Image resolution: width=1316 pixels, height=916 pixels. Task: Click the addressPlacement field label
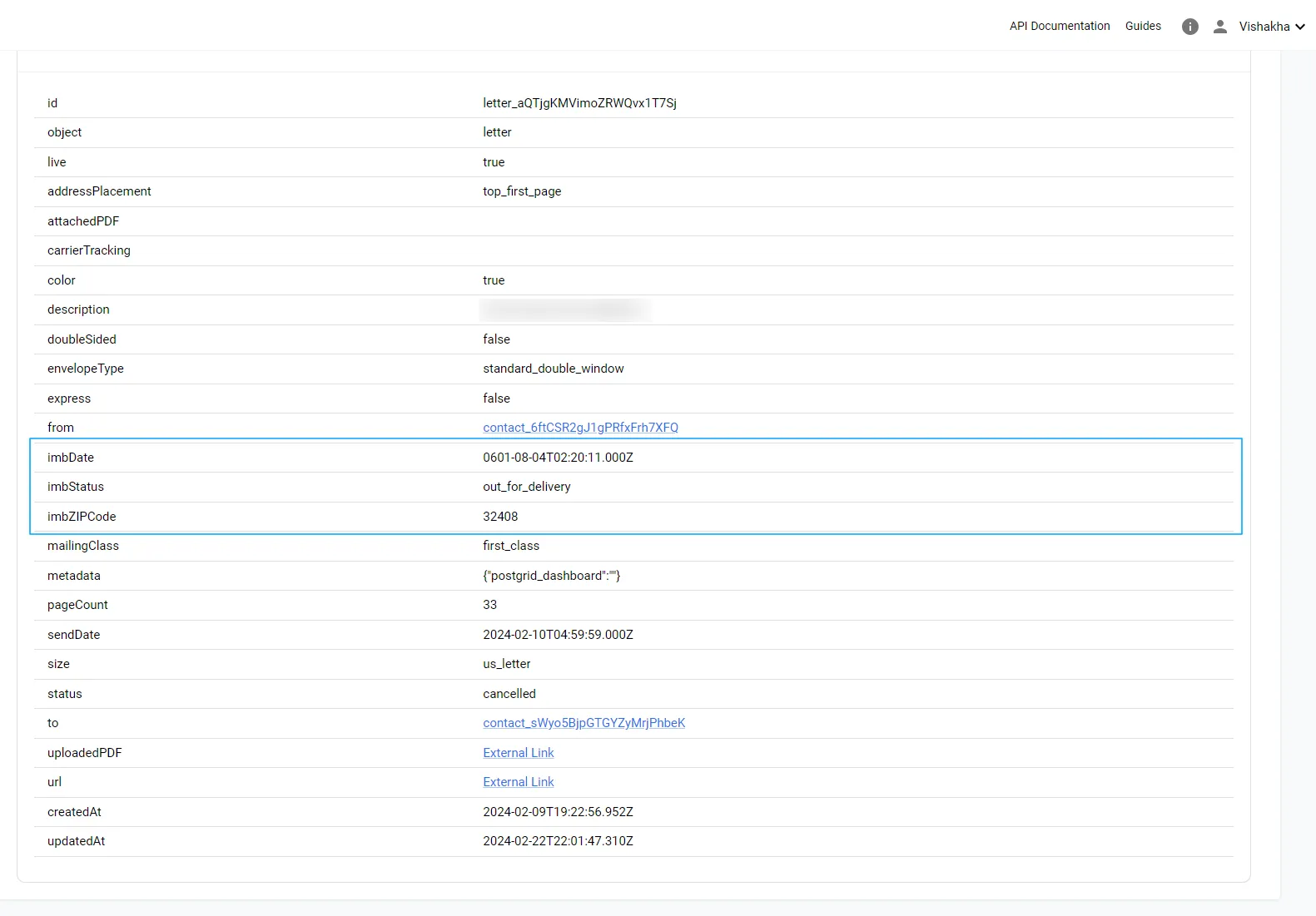(x=99, y=191)
